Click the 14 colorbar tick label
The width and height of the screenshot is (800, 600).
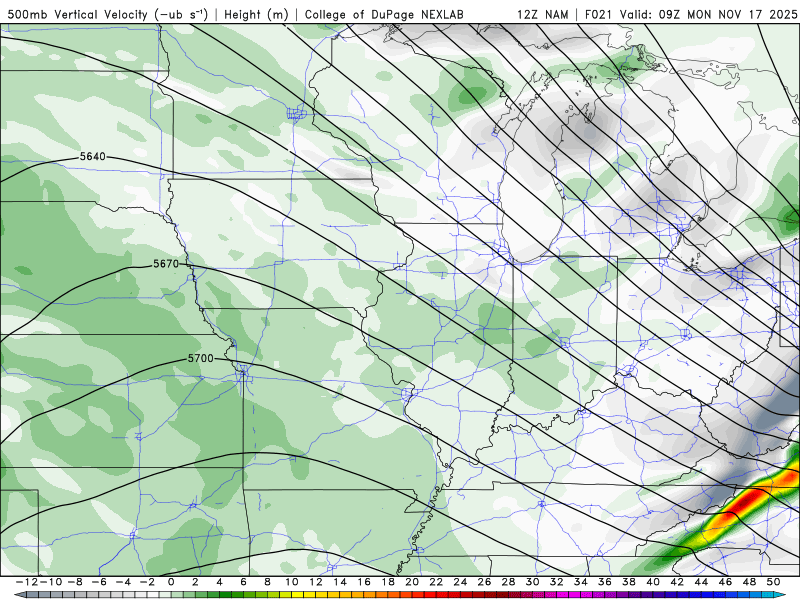click(340, 582)
